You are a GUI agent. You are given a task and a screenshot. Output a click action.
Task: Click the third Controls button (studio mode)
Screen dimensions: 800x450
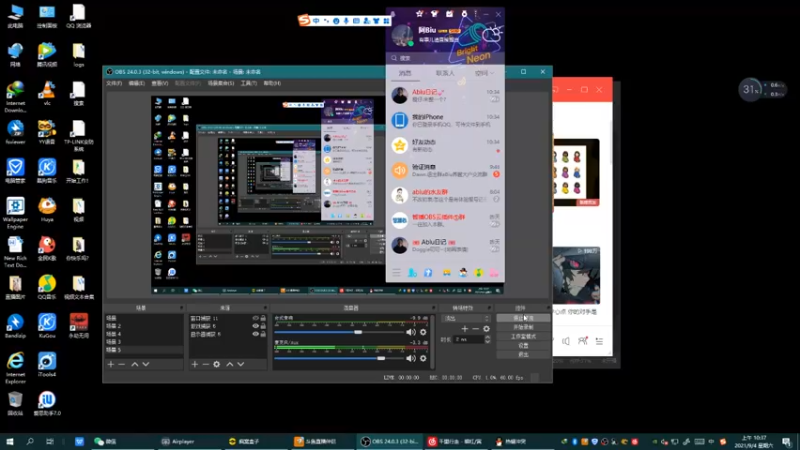pyautogui.click(x=523, y=336)
